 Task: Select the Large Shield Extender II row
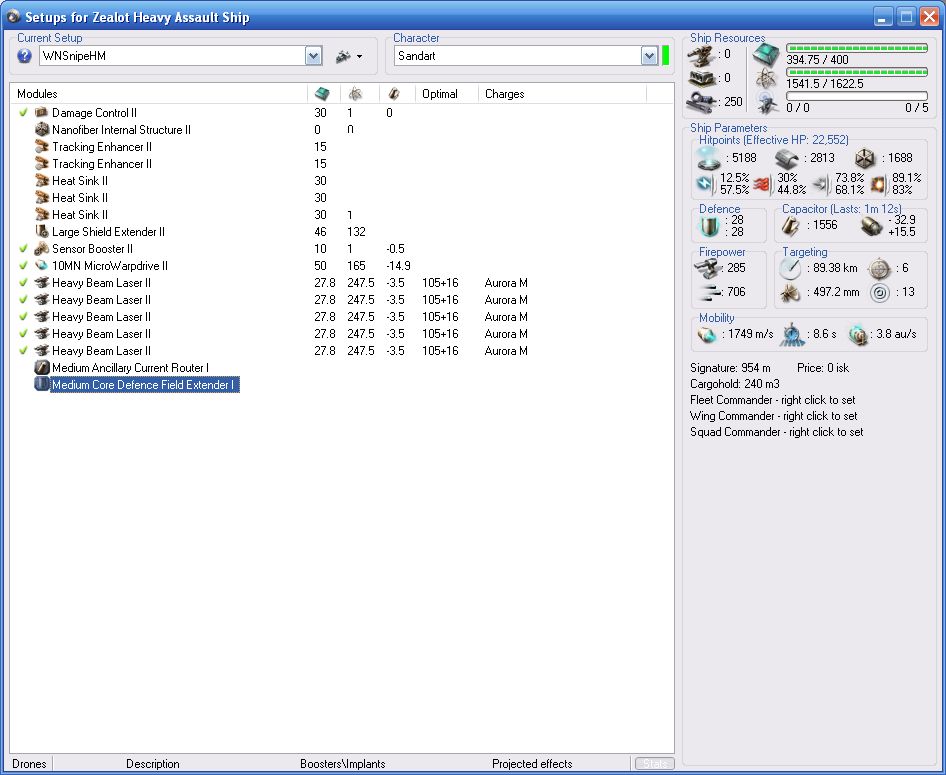[x=341, y=232]
